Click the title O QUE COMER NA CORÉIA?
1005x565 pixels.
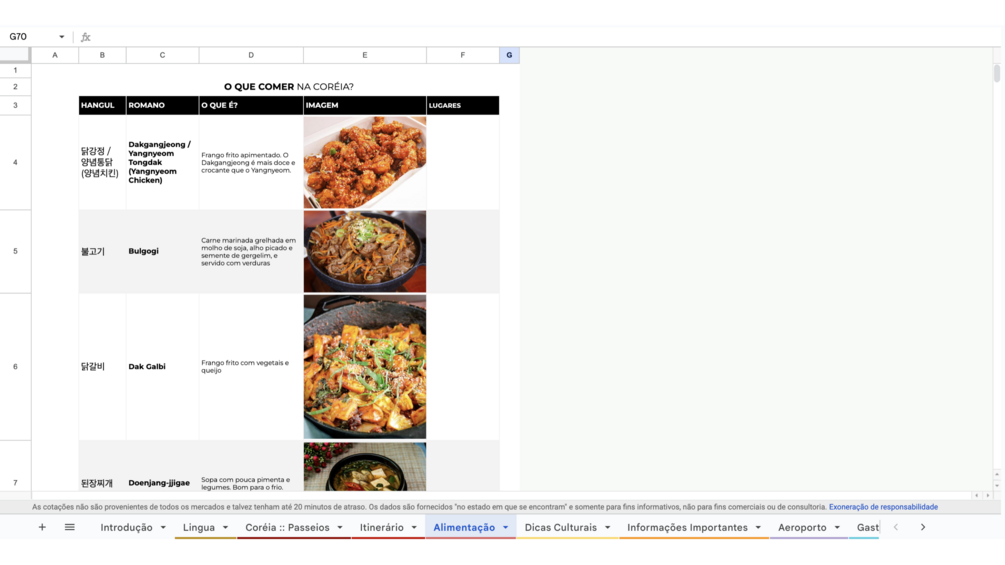pyautogui.click(x=288, y=86)
